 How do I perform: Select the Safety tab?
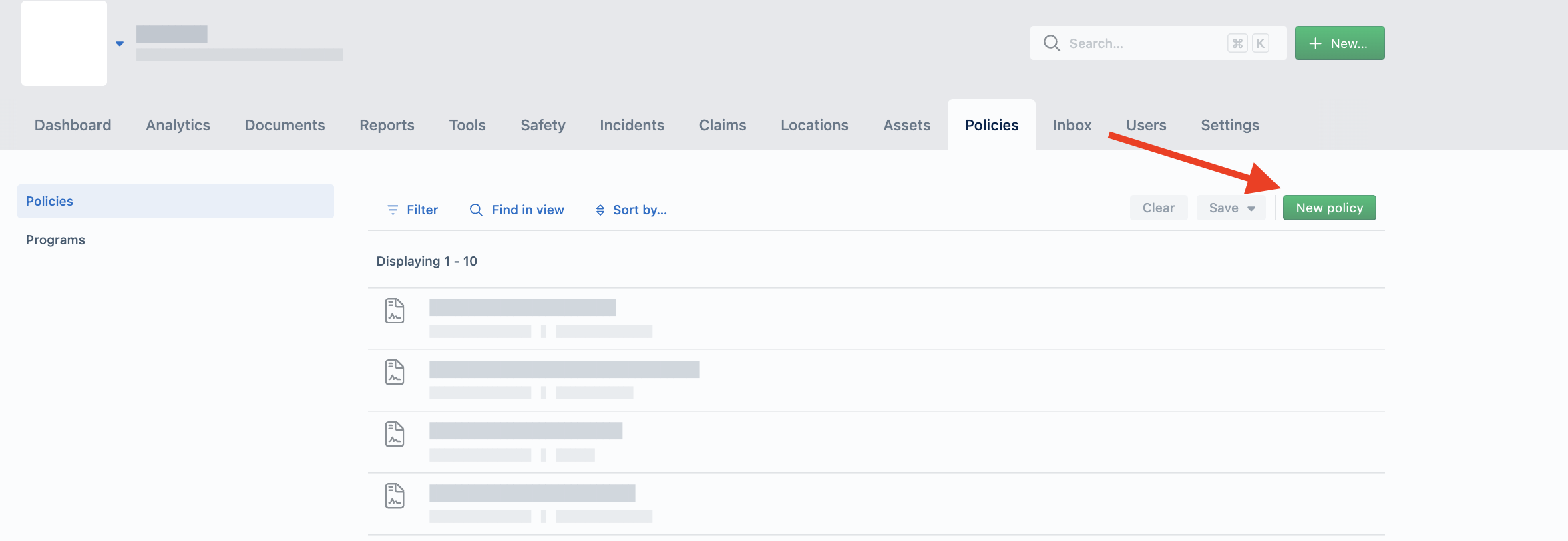click(543, 125)
